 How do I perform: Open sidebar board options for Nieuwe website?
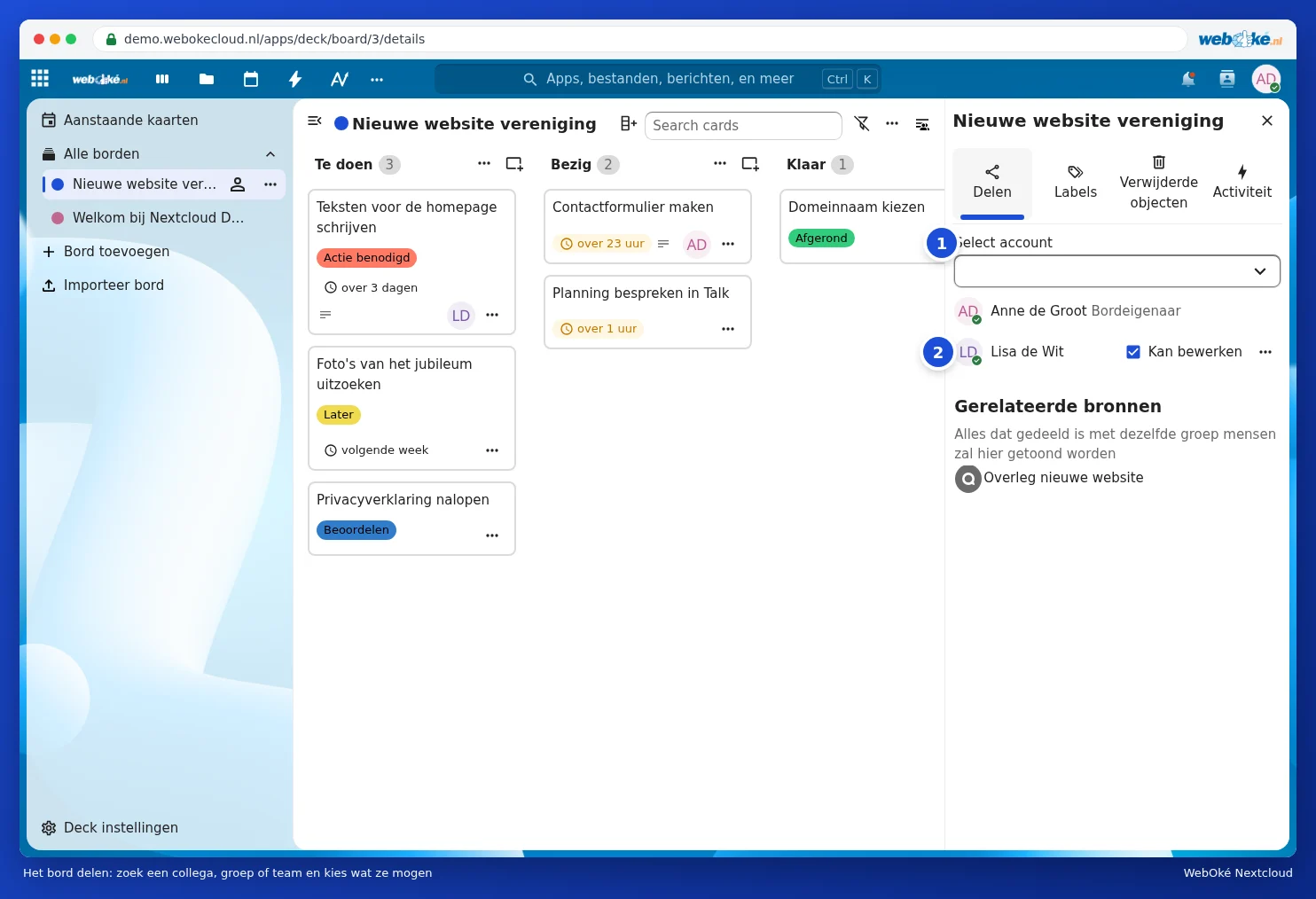(270, 184)
